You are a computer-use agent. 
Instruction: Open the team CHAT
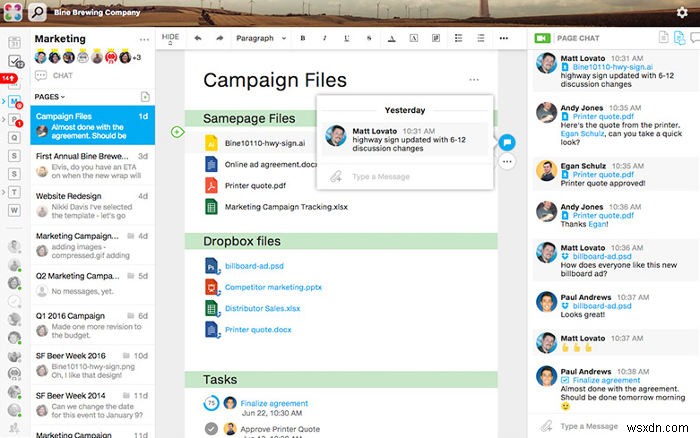(54, 75)
